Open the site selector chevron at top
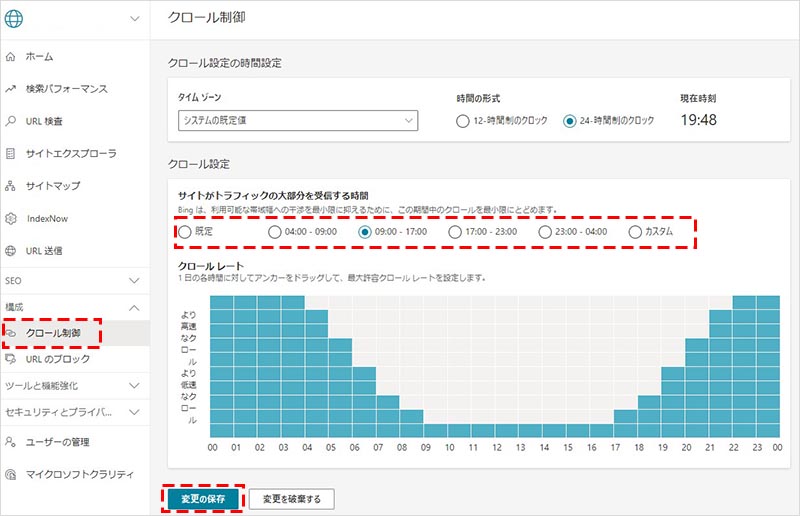Viewport: 800px width, 516px height. click(135, 19)
